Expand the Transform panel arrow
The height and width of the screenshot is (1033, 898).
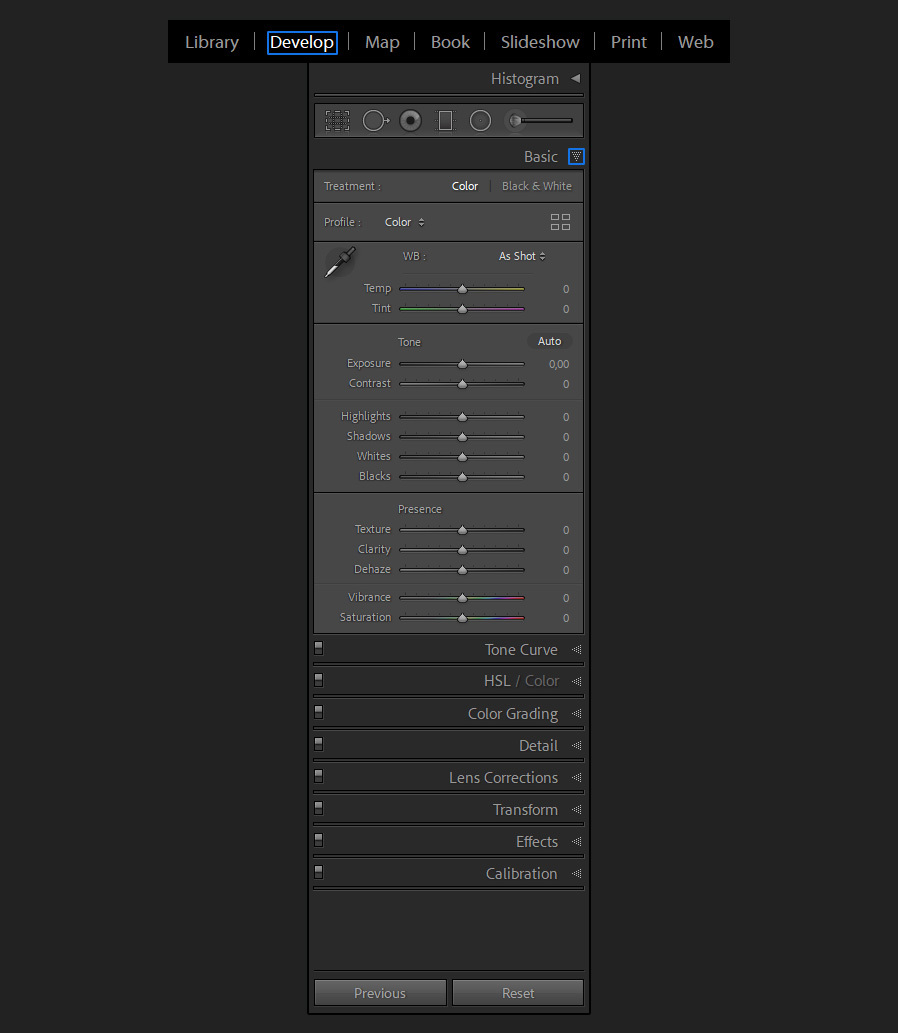[x=576, y=810]
